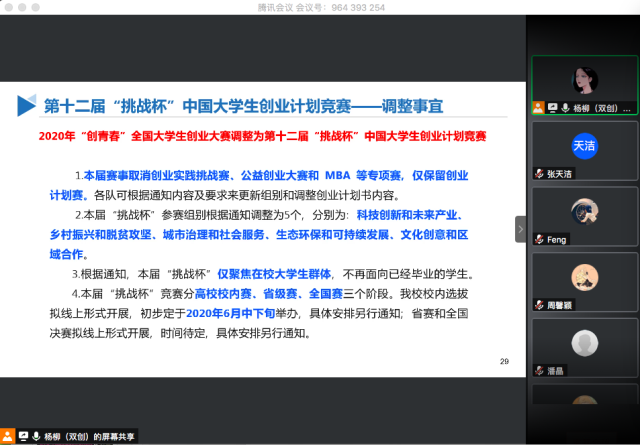Click the 杨柳(双创) name label in sidebar
Viewport: 640px width, 445px height.
click(x=600, y=108)
